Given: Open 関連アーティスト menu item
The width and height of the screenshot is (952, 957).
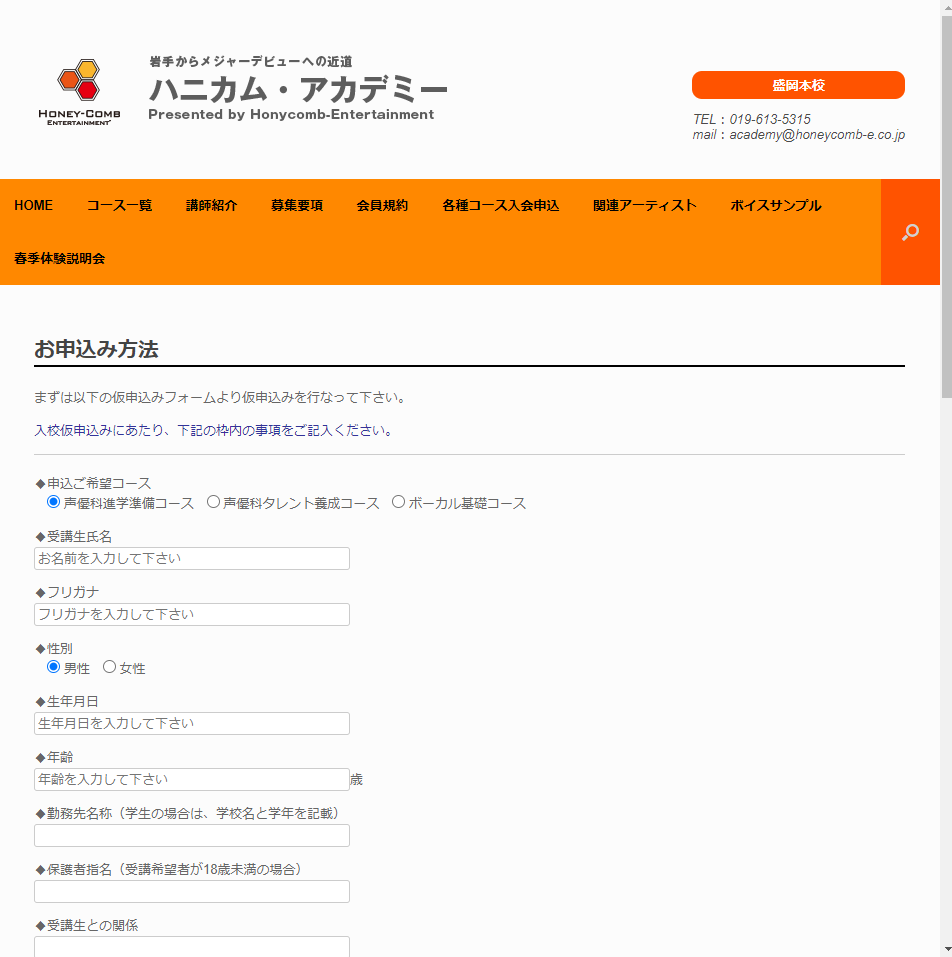Looking at the screenshot, I should [x=644, y=206].
